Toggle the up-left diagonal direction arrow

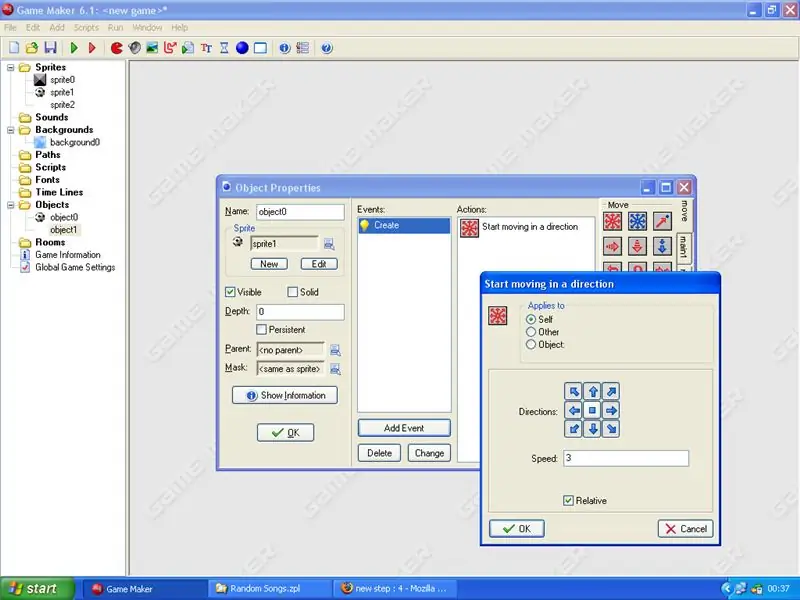[574, 391]
